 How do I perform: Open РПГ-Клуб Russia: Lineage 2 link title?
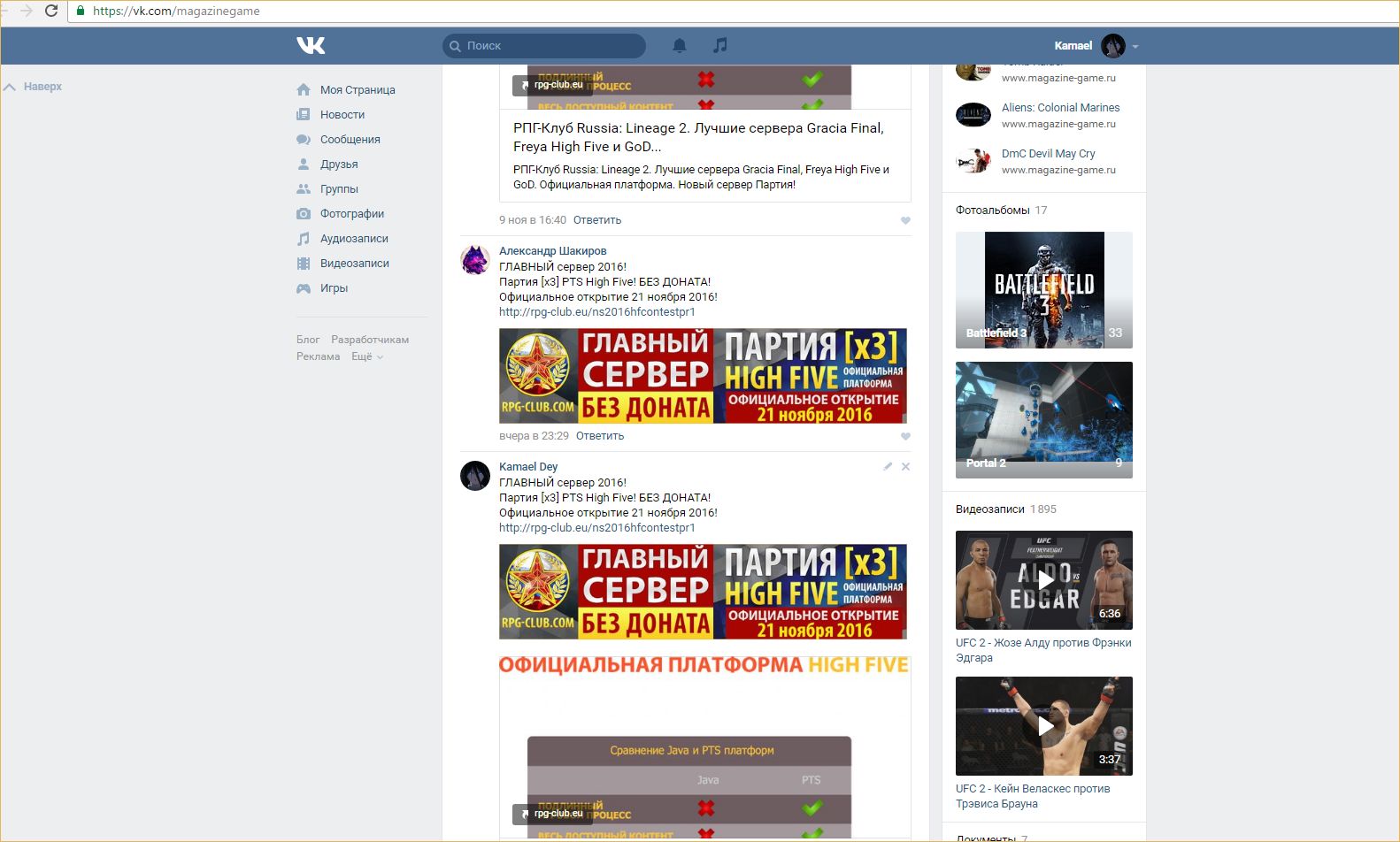tap(698, 137)
